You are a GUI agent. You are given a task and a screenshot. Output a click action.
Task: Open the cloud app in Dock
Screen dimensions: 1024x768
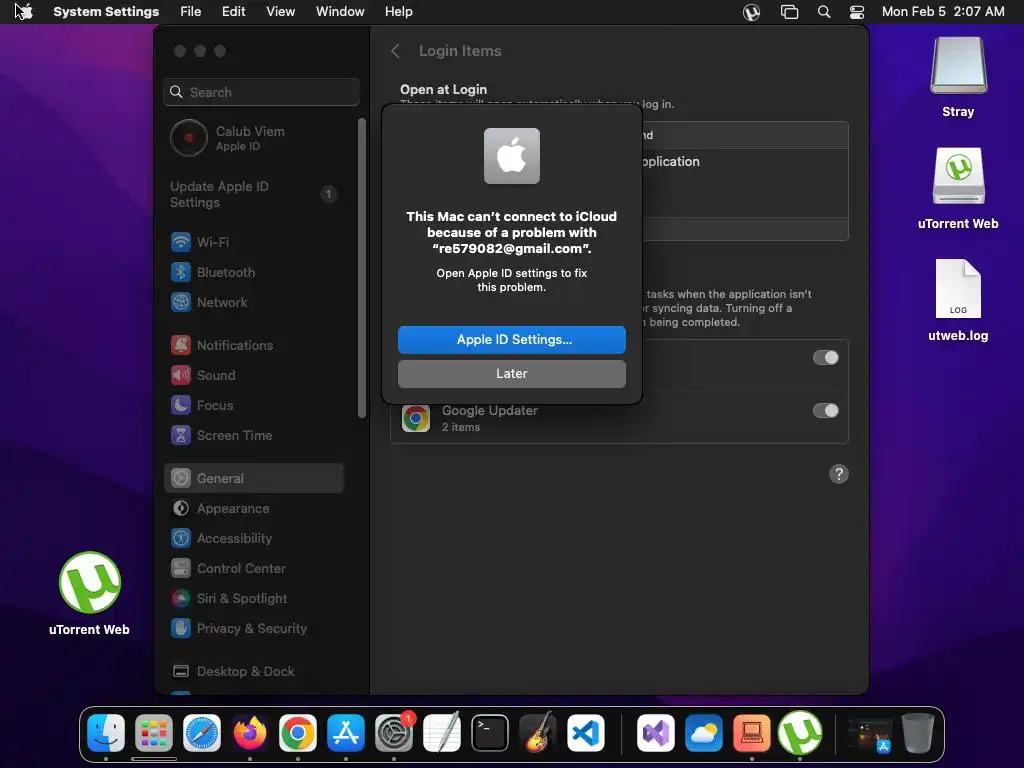(x=704, y=733)
